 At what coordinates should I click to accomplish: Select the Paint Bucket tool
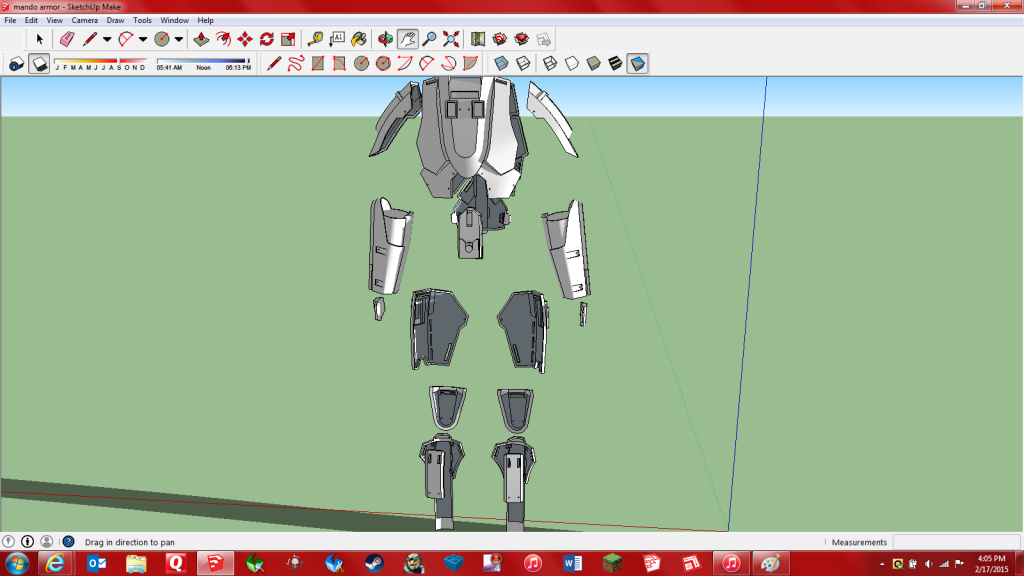[x=359, y=39]
